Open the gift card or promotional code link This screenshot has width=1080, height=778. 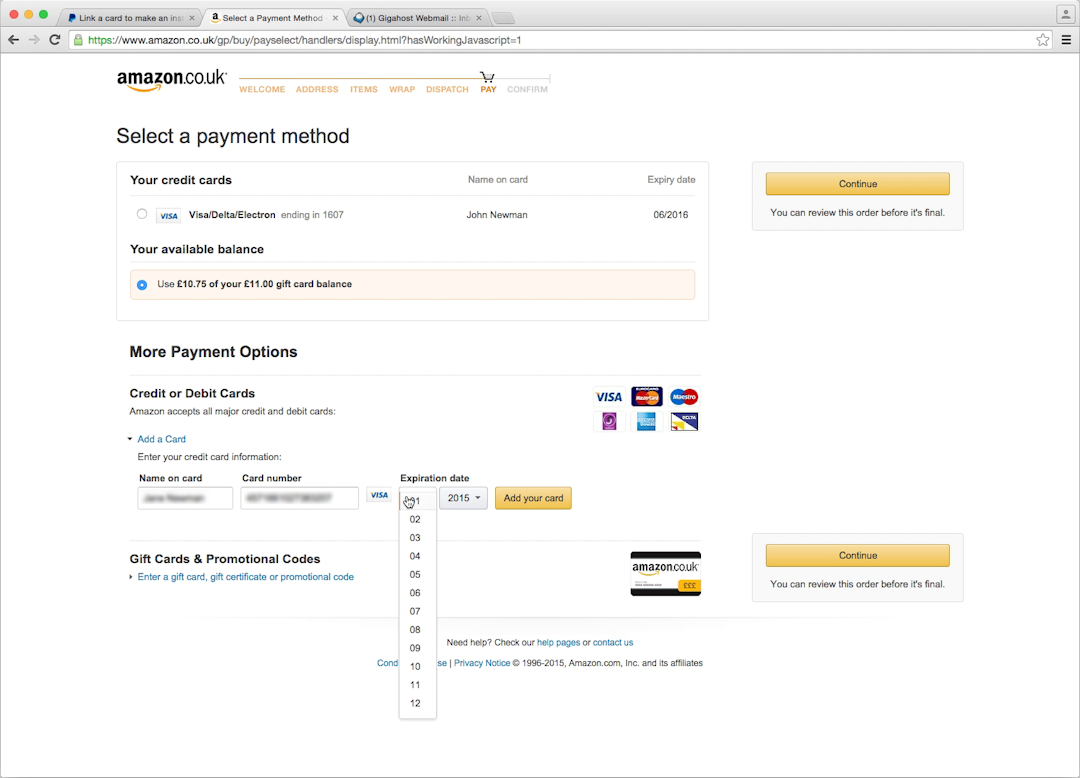[x=245, y=576]
